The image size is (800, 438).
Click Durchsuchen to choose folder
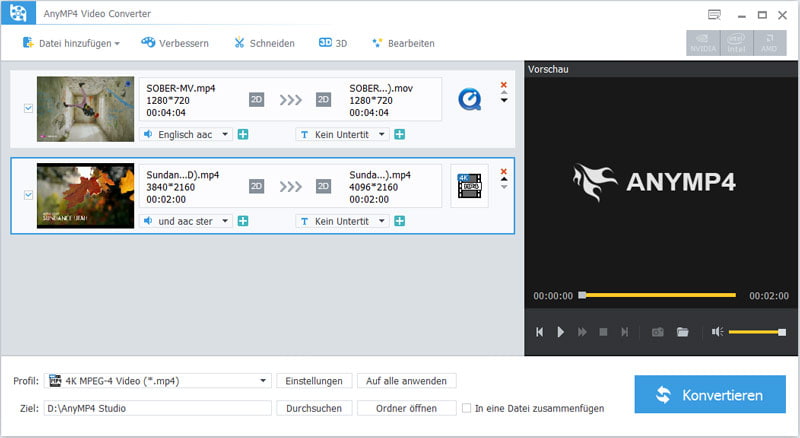click(x=314, y=408)
